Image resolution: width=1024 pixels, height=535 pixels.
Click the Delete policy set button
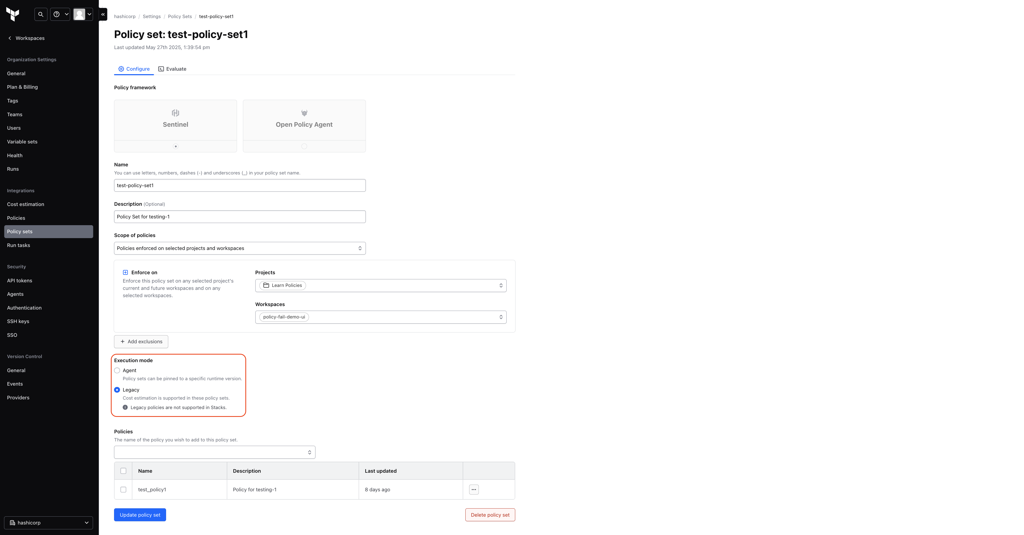coord(489,515)
